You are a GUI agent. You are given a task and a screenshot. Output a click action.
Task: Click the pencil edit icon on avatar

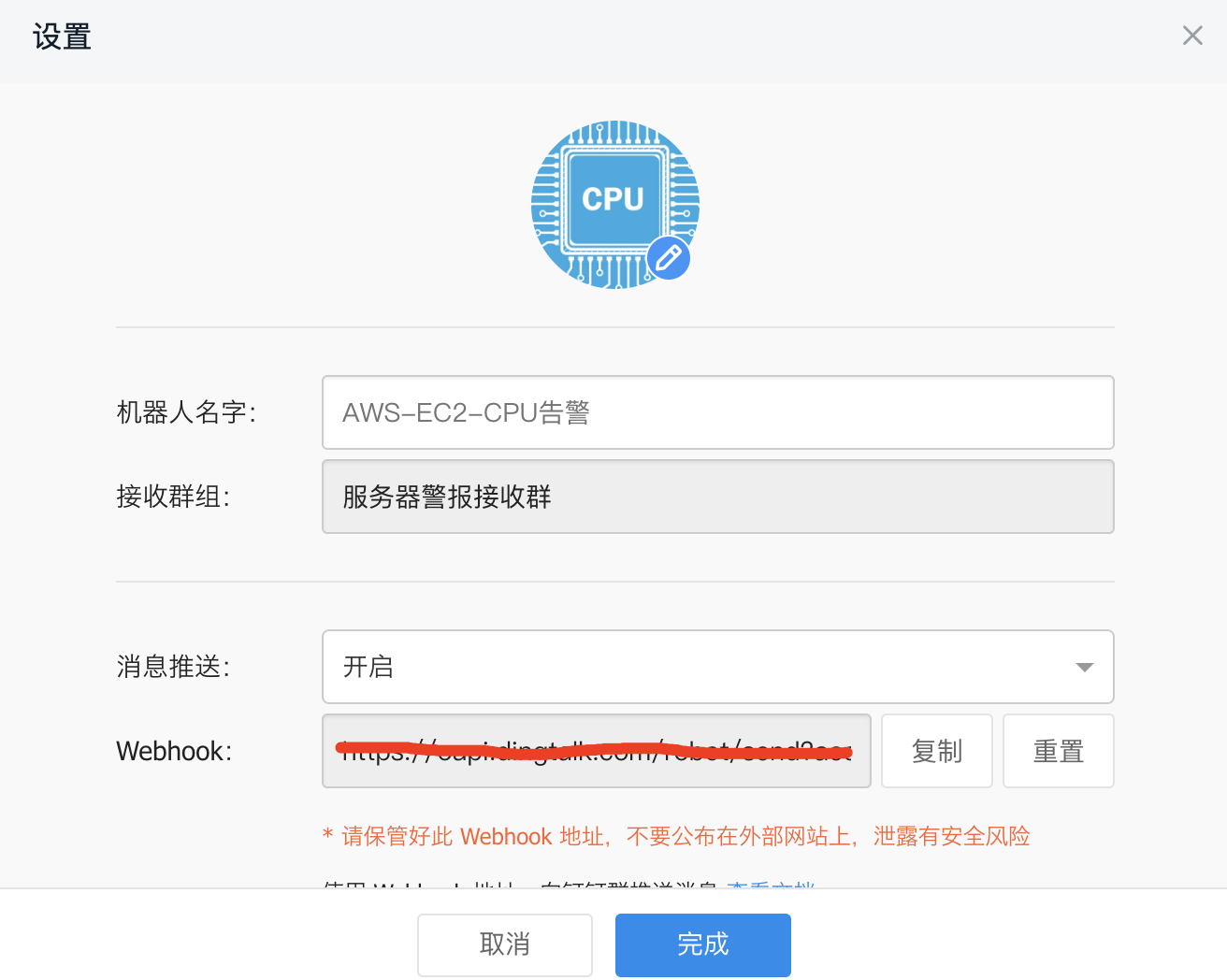[x=669, y=258]
